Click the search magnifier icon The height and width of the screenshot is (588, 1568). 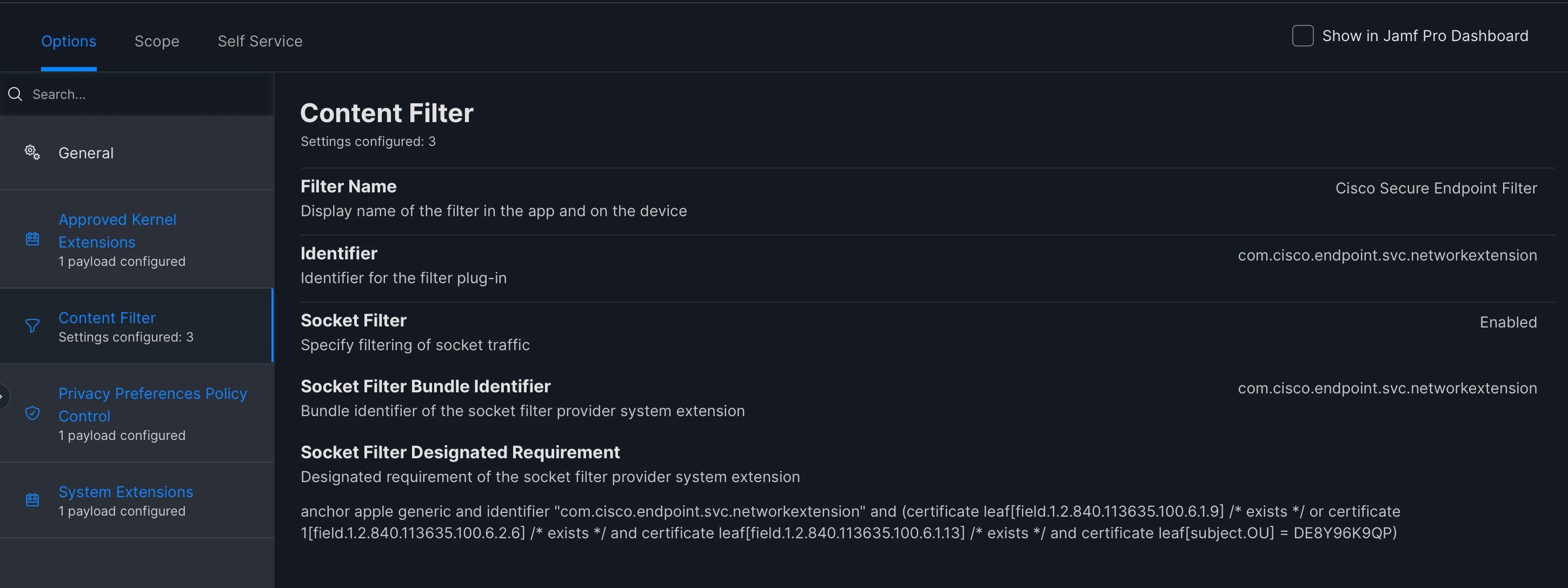tap(15, 93)
